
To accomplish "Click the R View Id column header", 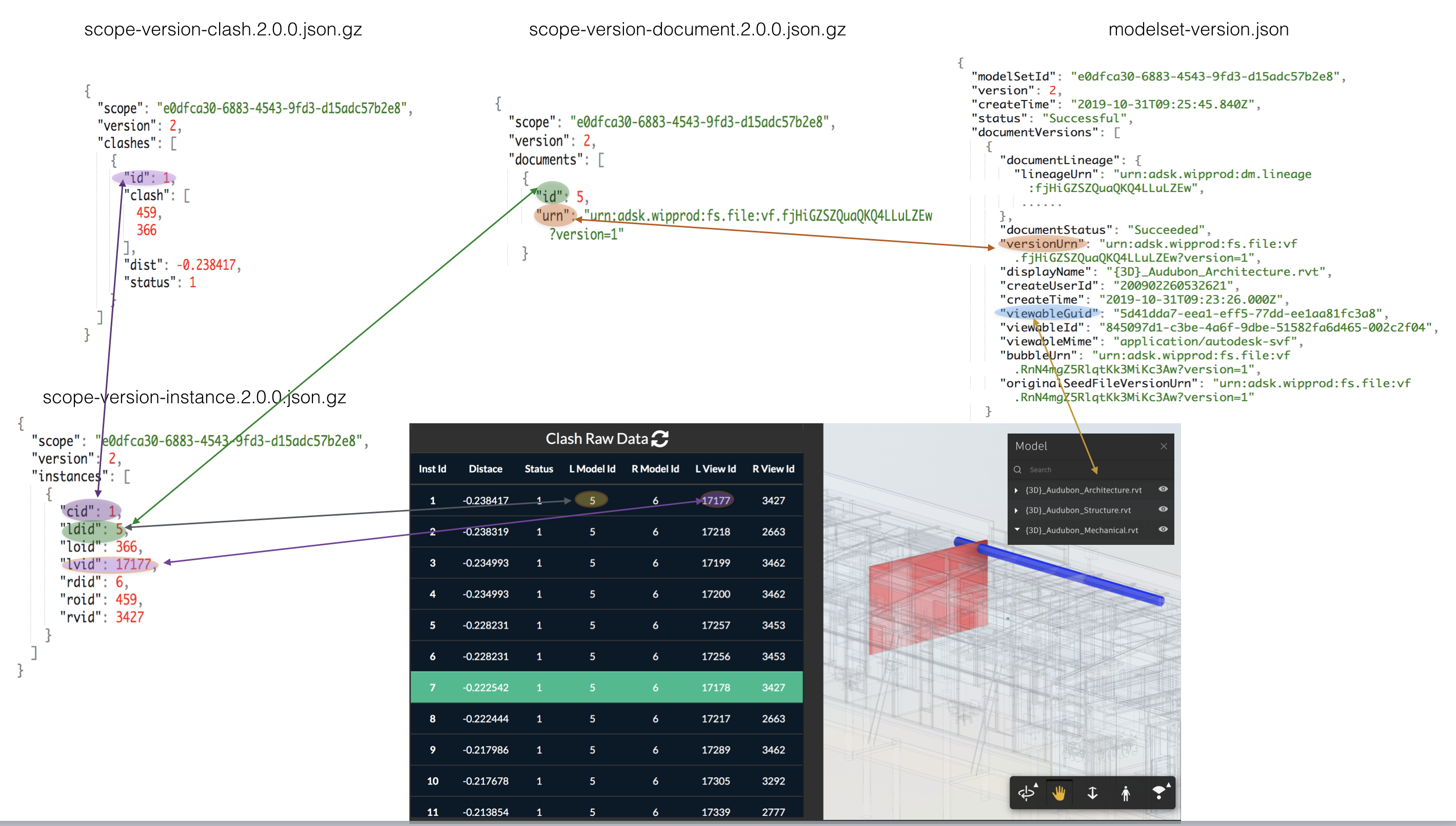I will point(773,468).
